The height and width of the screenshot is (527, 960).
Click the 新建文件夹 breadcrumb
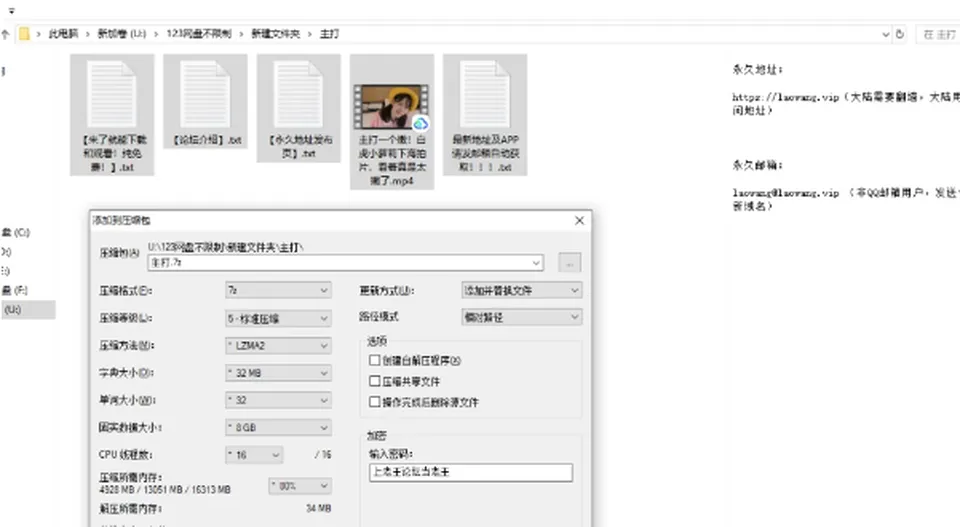click(276, 34)
